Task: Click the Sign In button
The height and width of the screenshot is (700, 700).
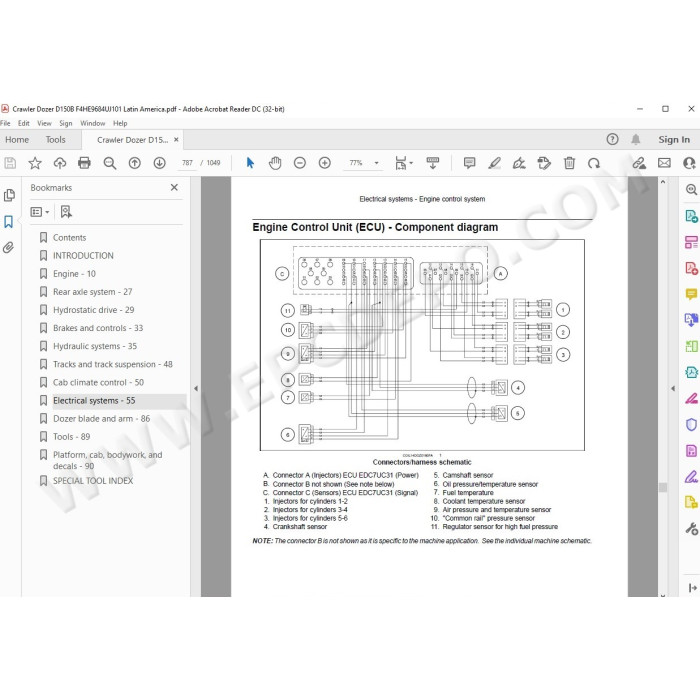Action: (x=674, y=140)
